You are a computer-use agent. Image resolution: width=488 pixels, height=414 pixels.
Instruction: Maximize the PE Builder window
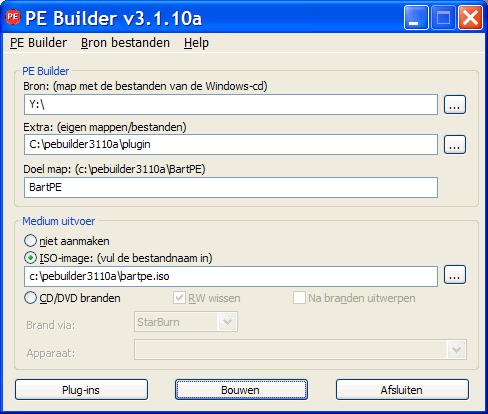coord(443,17)
